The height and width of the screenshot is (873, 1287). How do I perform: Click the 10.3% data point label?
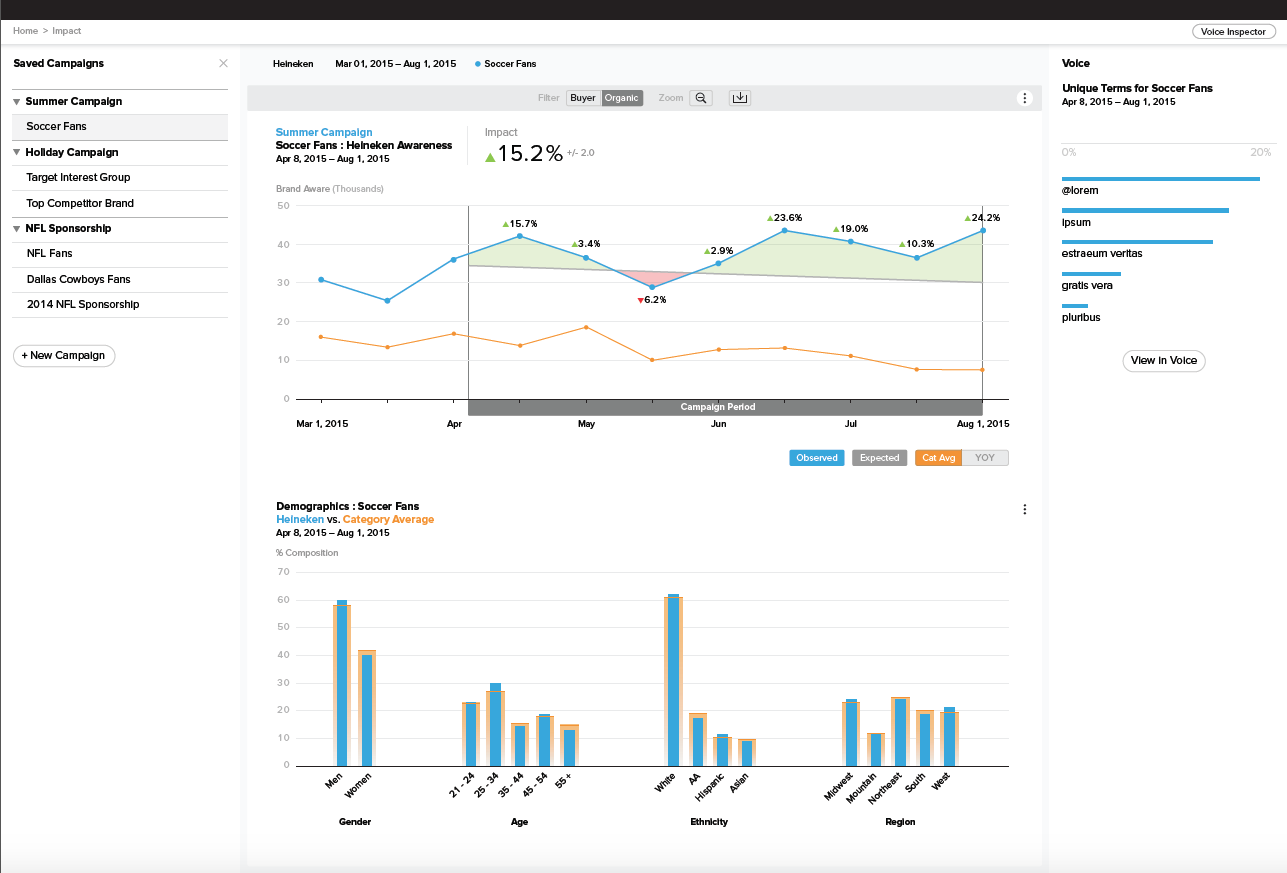click(917, 244)
